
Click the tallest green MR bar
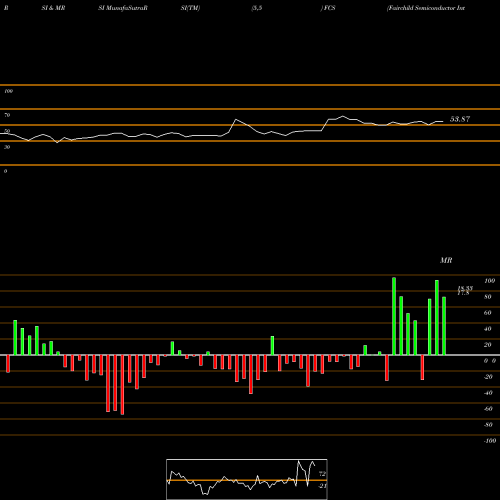[x=394, y=316]
